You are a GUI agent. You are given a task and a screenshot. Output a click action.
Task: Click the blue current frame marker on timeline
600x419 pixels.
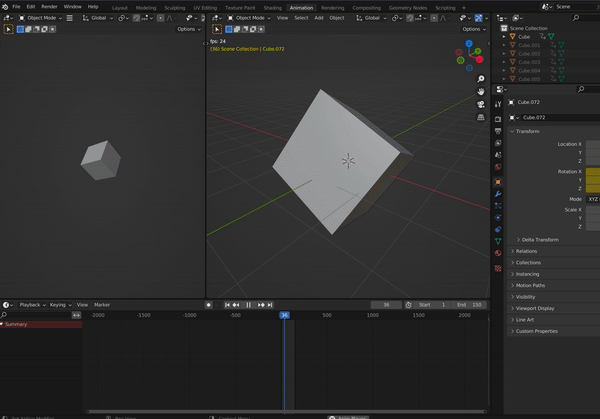pos(284,315)
